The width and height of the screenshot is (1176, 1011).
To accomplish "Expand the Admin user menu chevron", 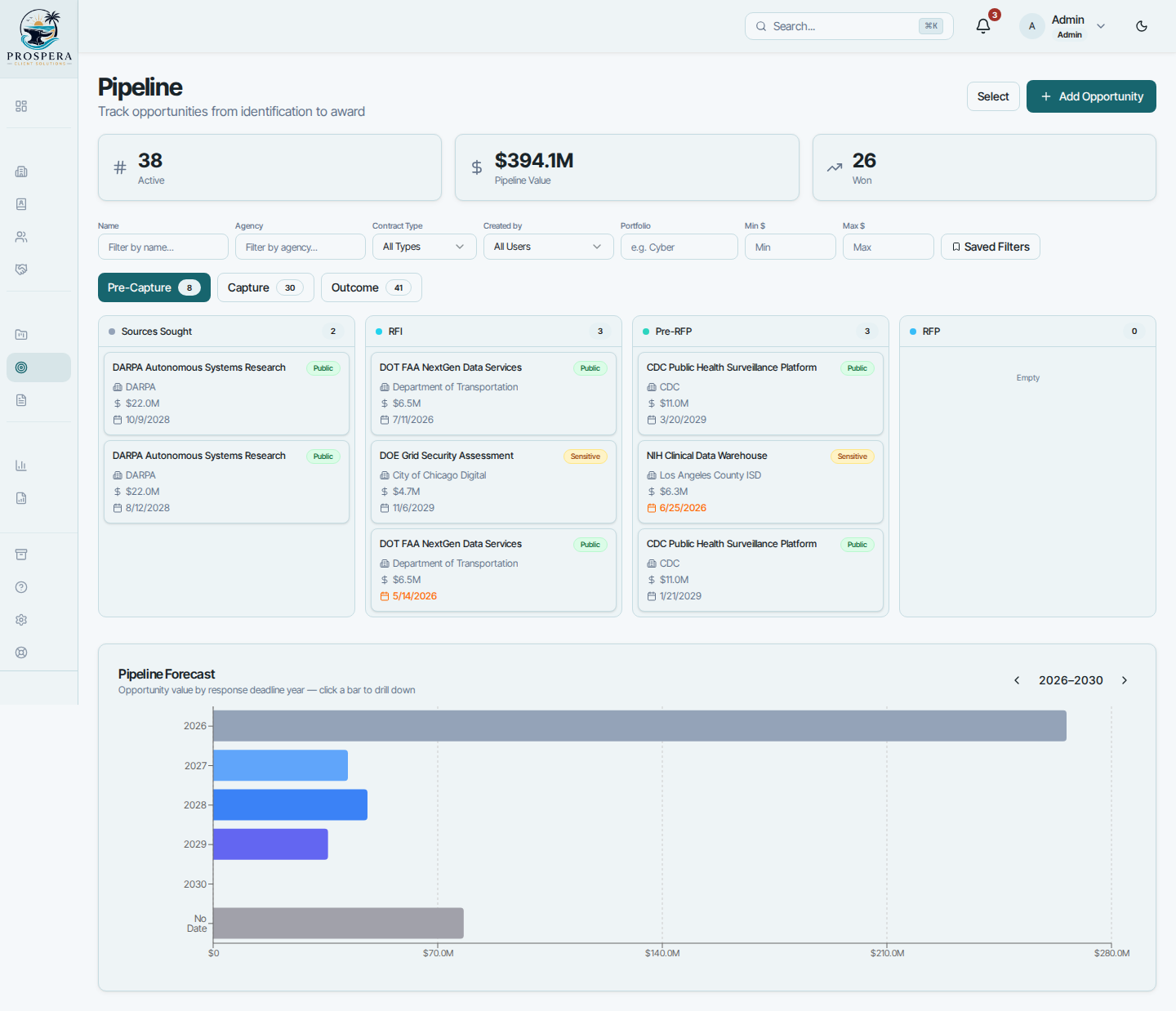I will (1101, 26).
